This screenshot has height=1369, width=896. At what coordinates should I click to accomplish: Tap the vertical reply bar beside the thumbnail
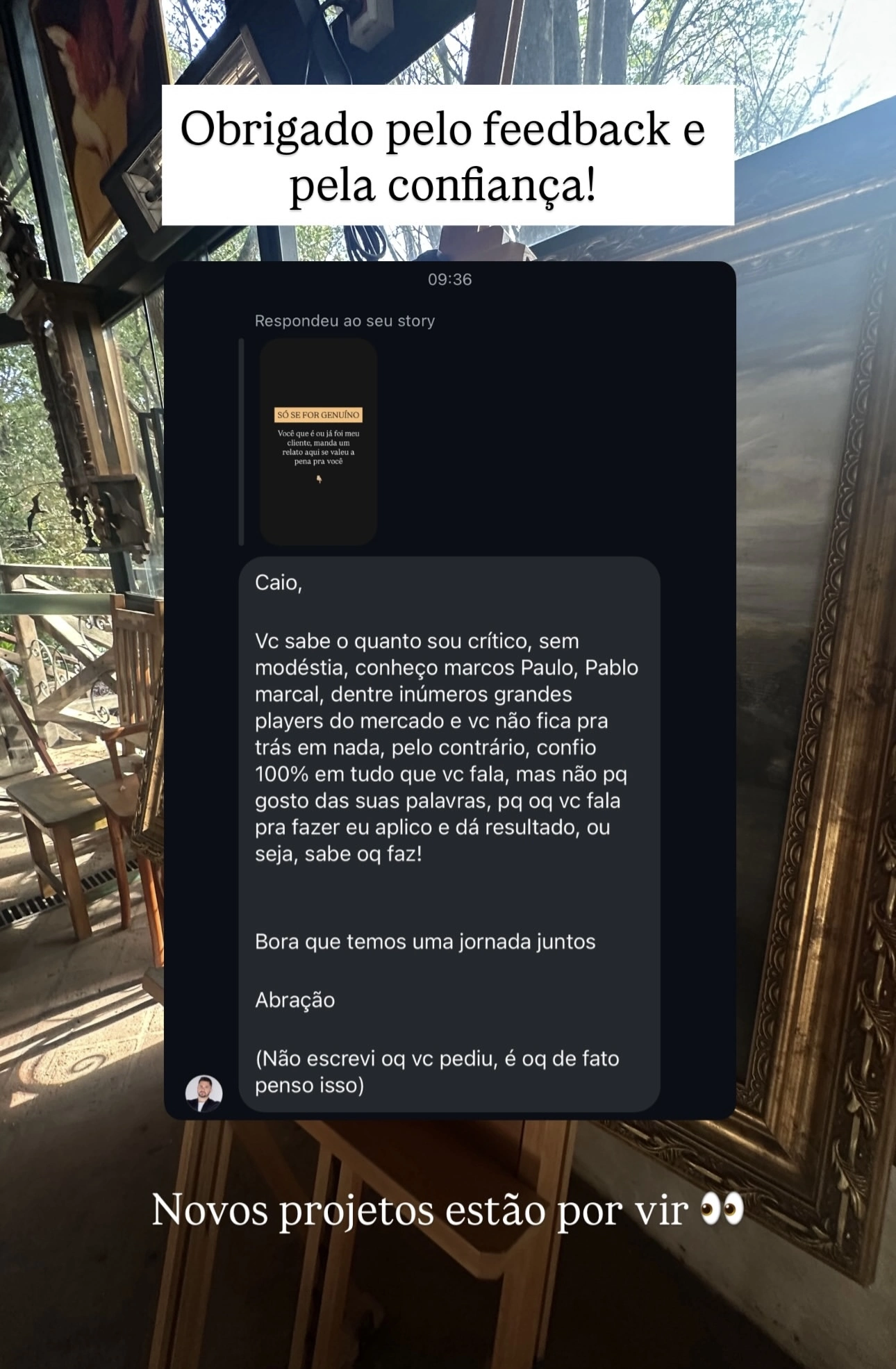[x=241, y=442]
